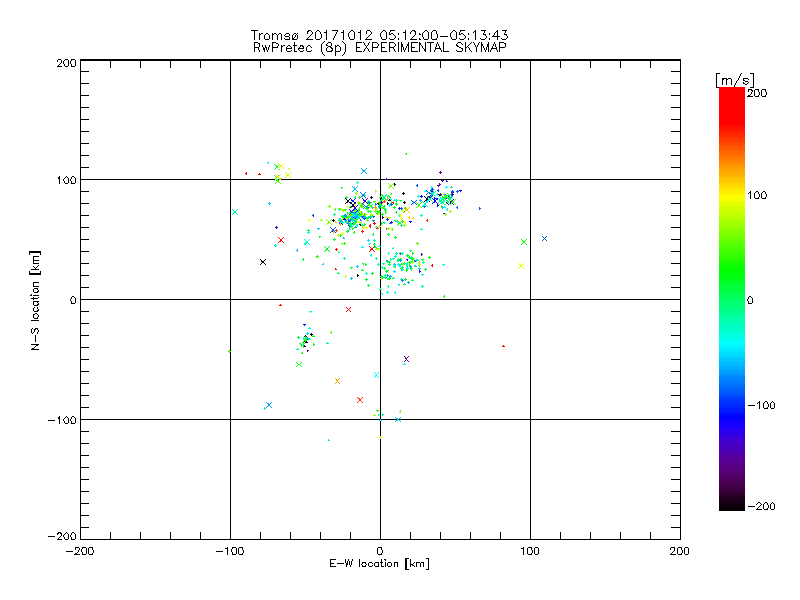The height and width of the screenshot is (600, 800).
Task: Click the isolated black X marker on the left
Action: tap(263, 262)
